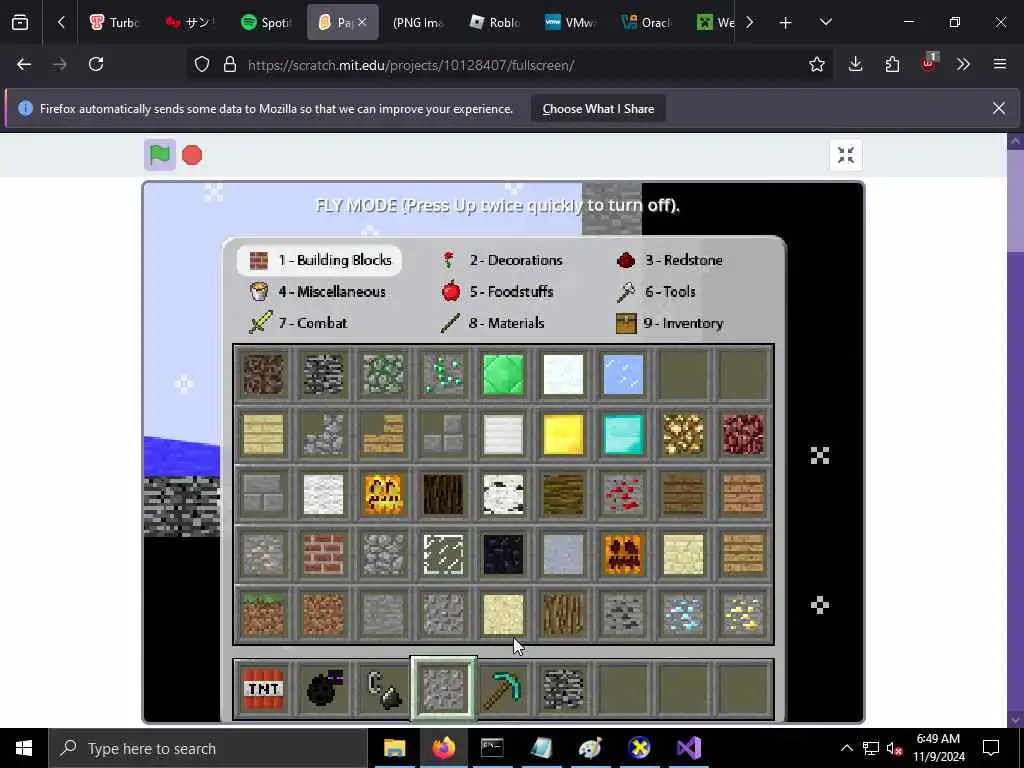Select the gold block item

[x=563, y=435]
